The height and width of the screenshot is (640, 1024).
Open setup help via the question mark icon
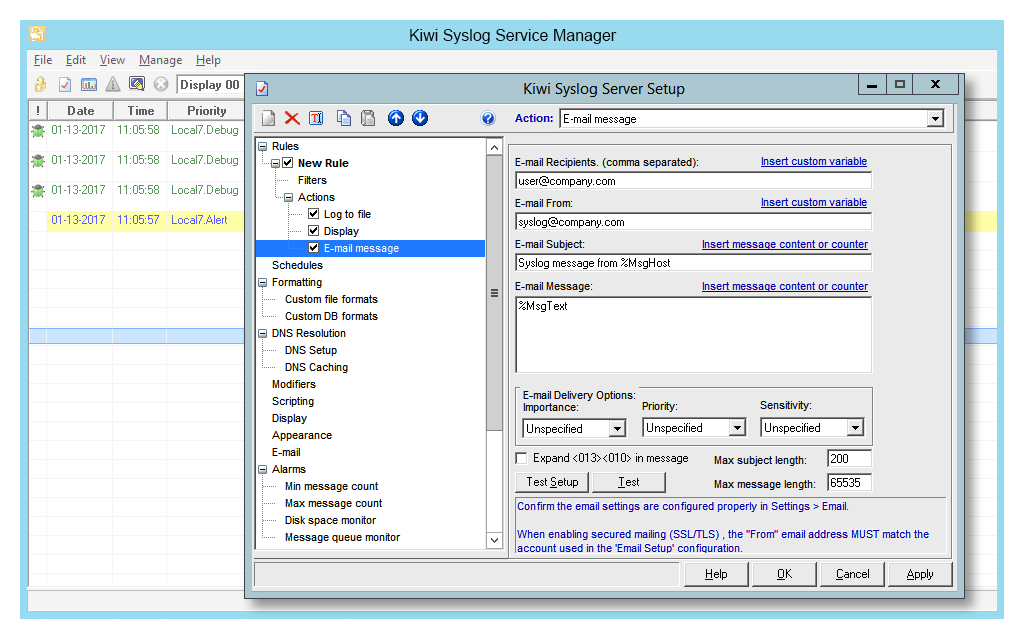pos(489,119)
